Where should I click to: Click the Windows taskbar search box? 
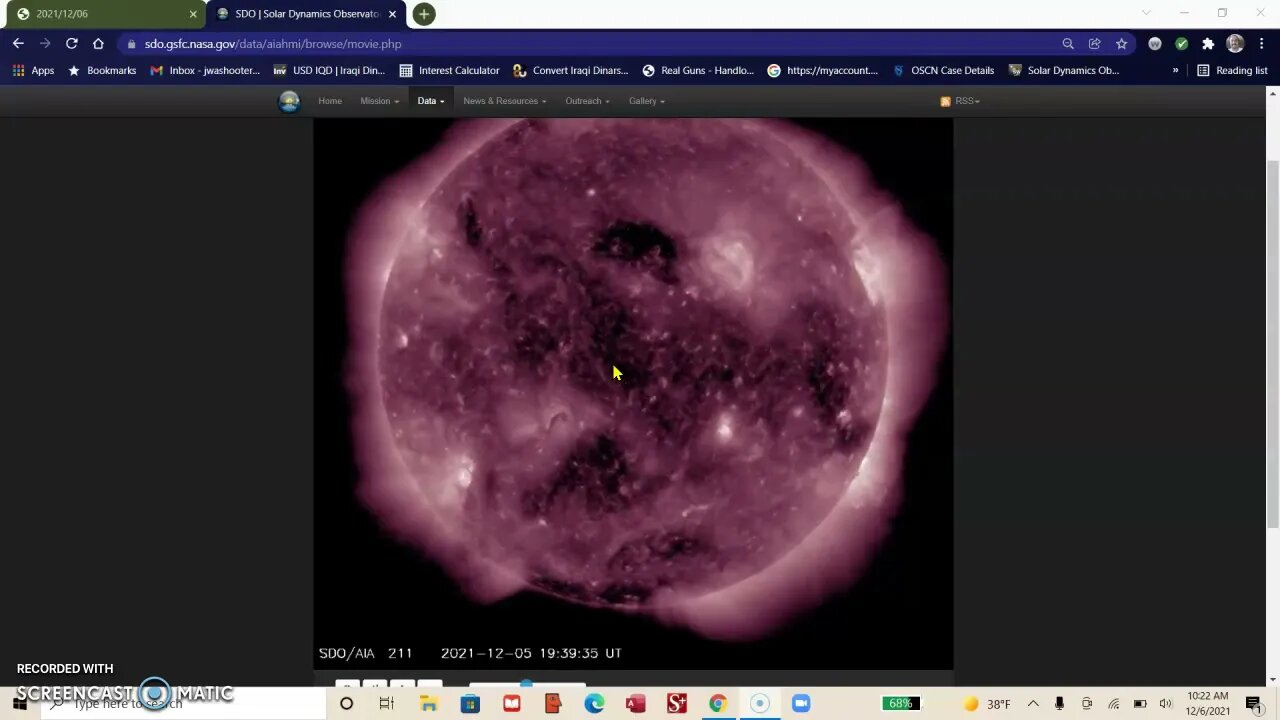(x=183, y=704)
